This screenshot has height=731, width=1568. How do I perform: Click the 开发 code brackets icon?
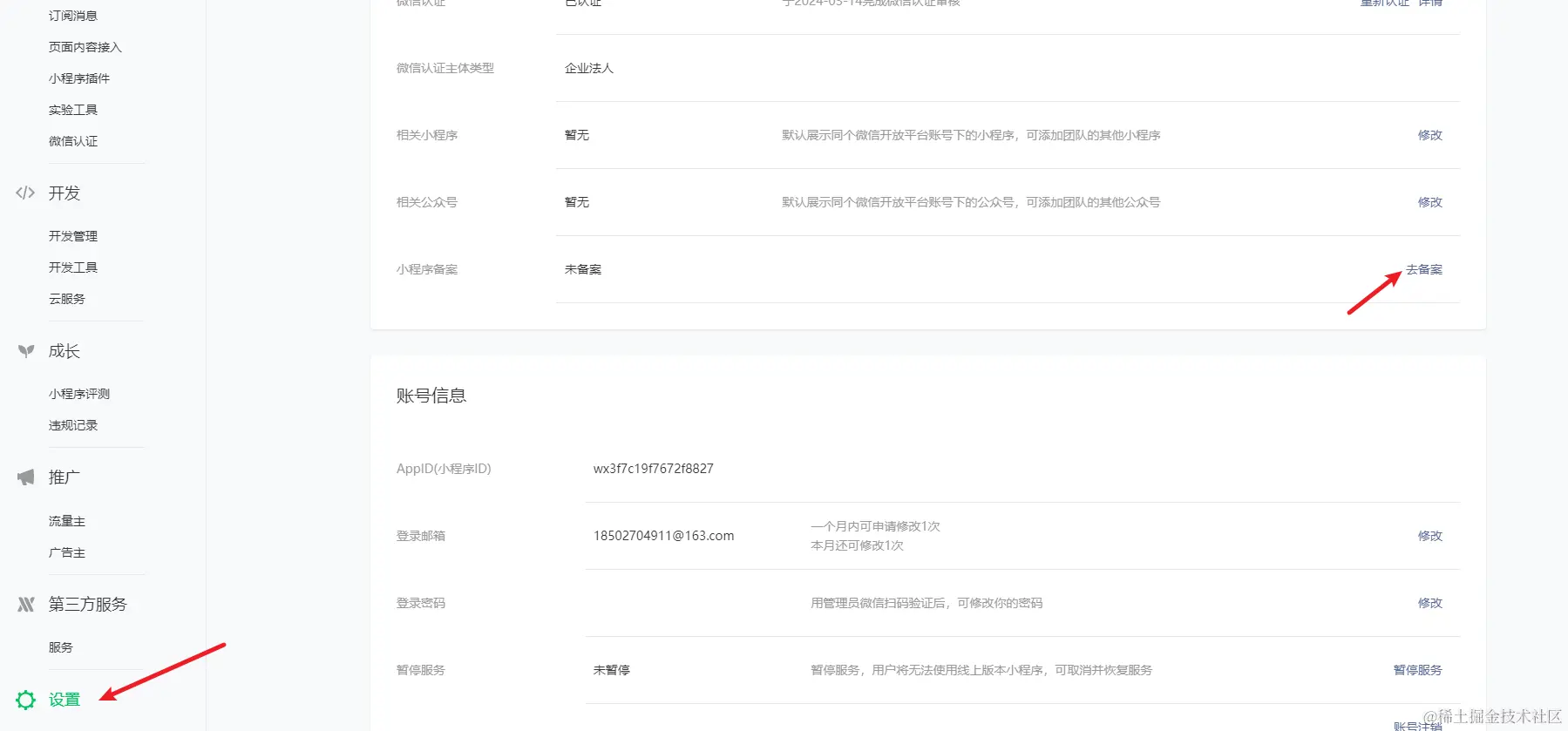pos(25,193)
